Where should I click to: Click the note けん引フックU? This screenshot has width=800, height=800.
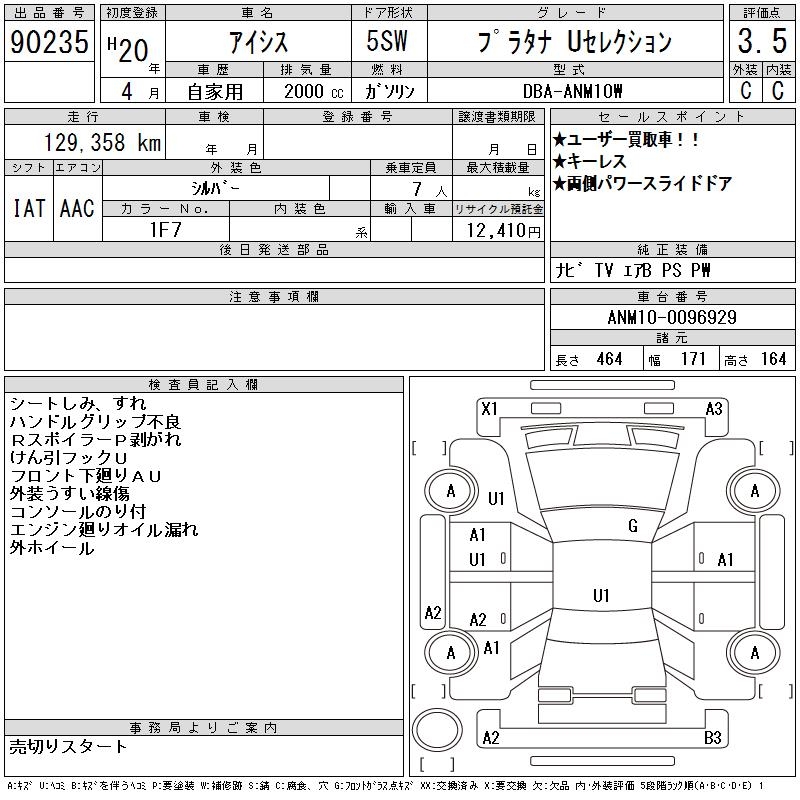[x=68, y=458]
